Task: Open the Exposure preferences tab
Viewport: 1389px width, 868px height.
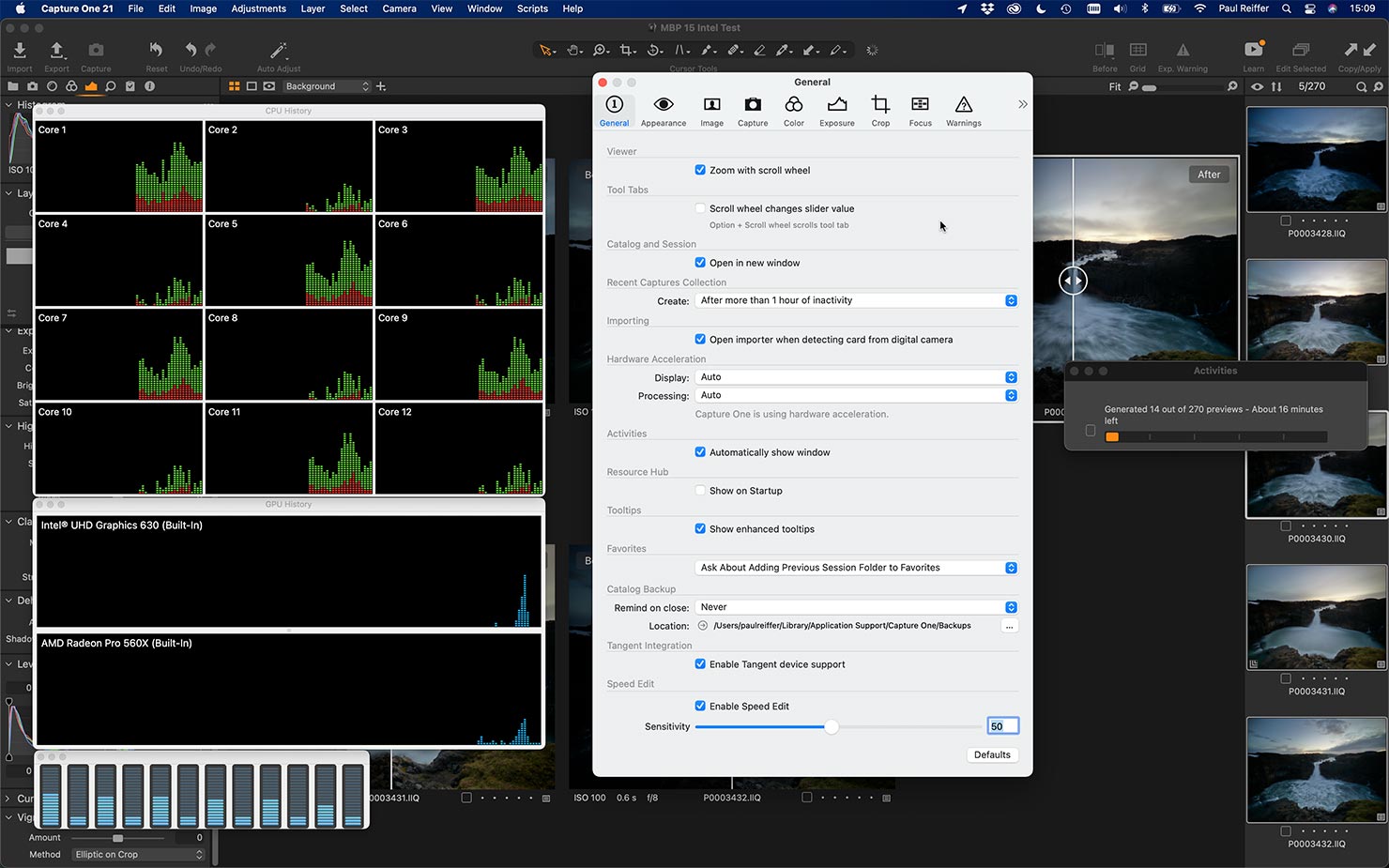Action: pos(836,111)
